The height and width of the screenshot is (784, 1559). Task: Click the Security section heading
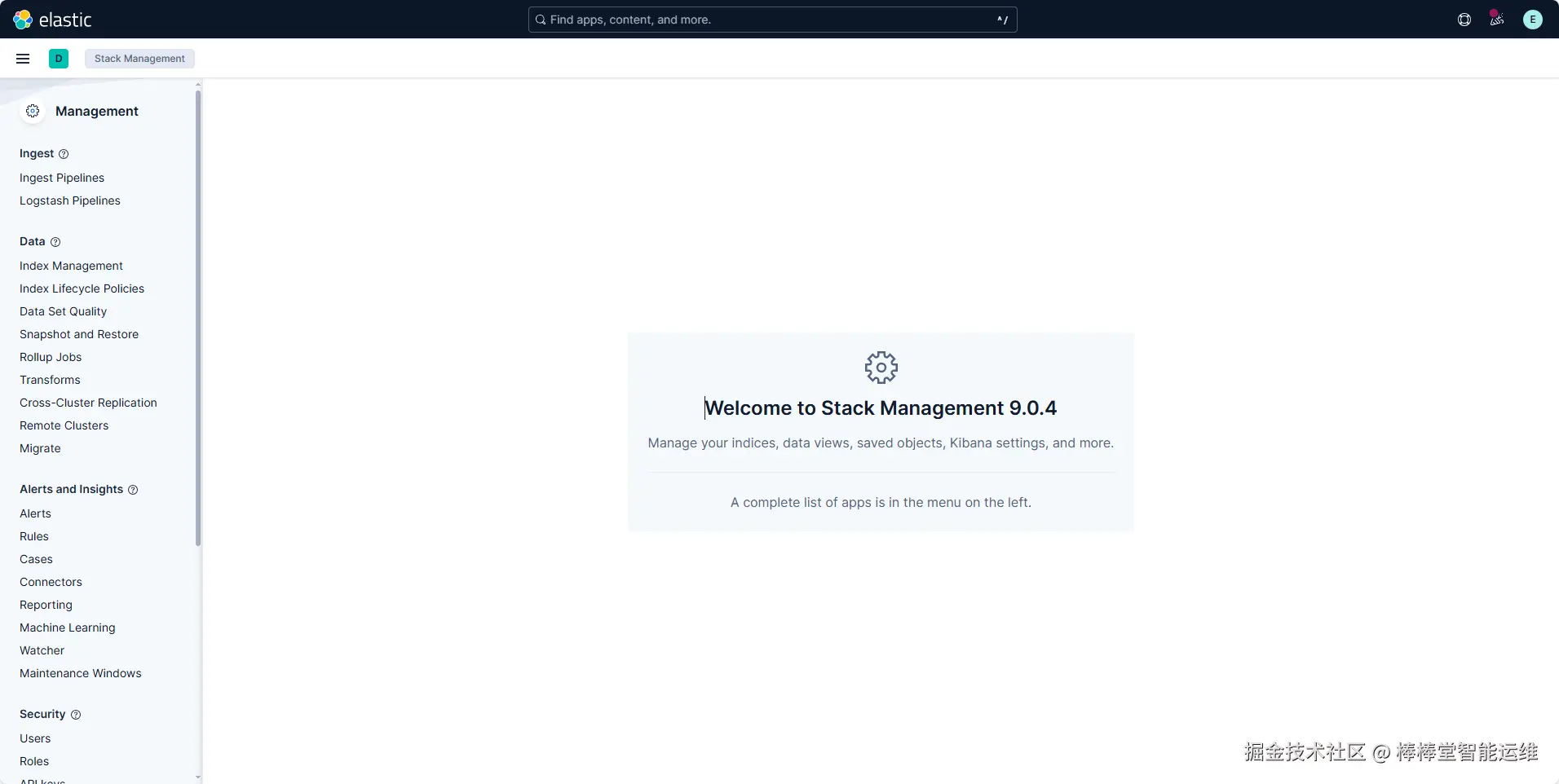[x=42, y=714]
